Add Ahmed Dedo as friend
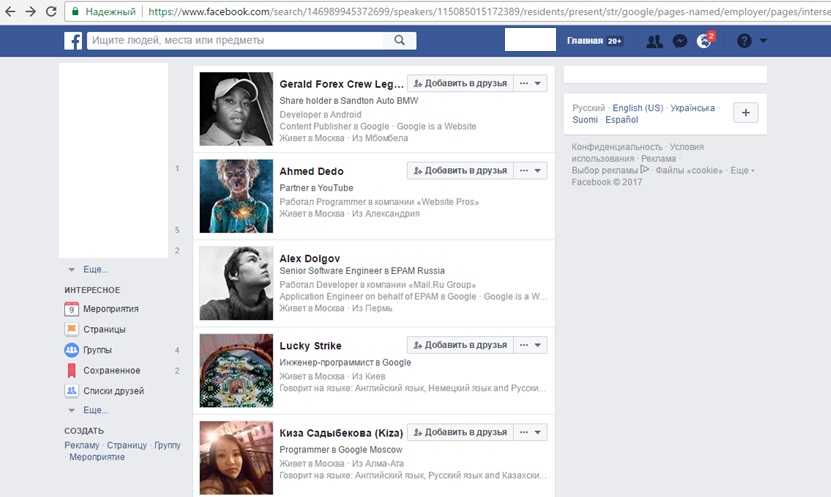This screenshot has height=497, width=831. [x=460, y=171]
